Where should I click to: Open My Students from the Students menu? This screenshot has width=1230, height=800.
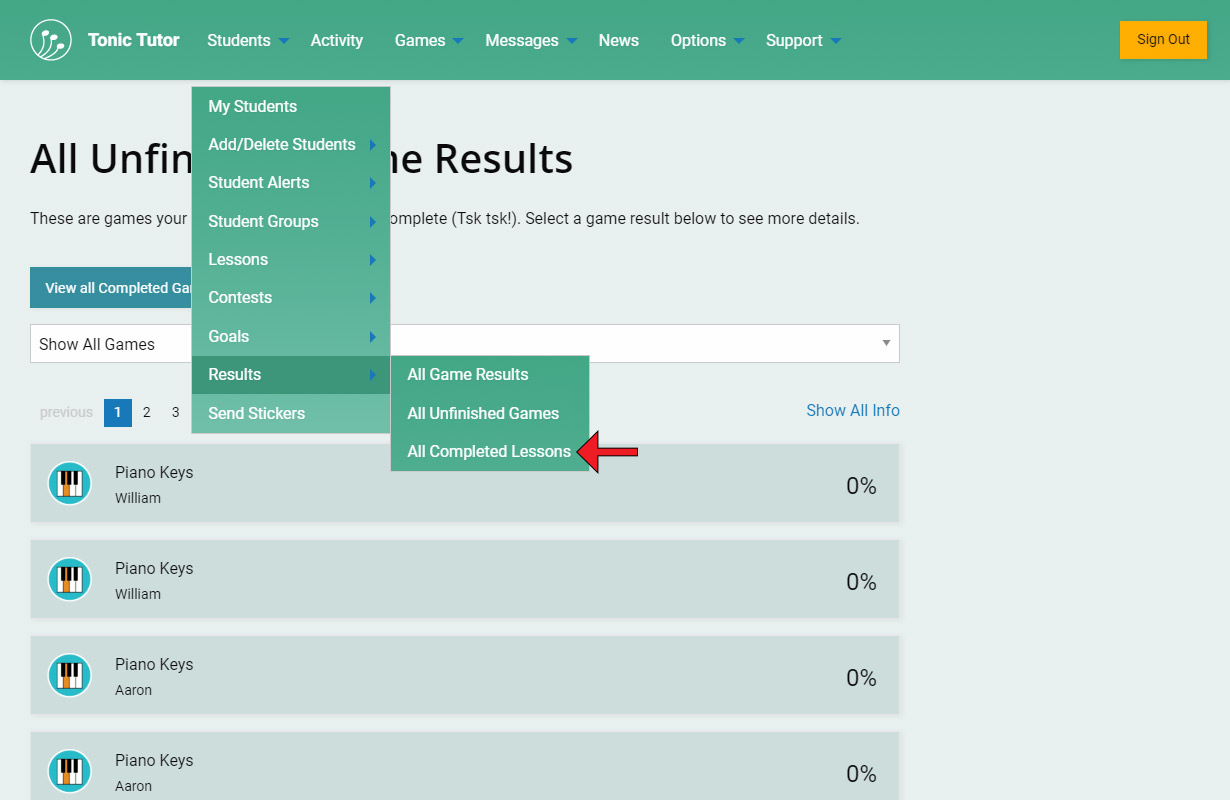point(253,106)
